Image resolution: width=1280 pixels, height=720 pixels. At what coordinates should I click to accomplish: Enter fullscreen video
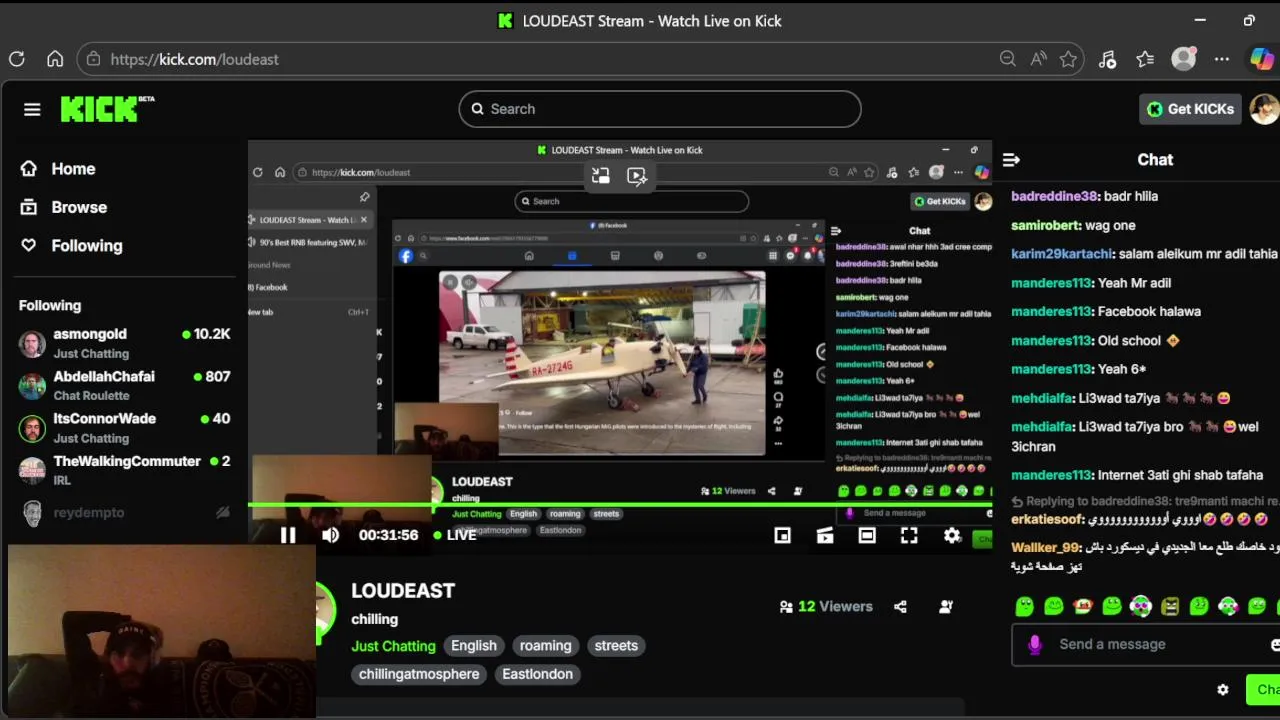coord(909,535)
